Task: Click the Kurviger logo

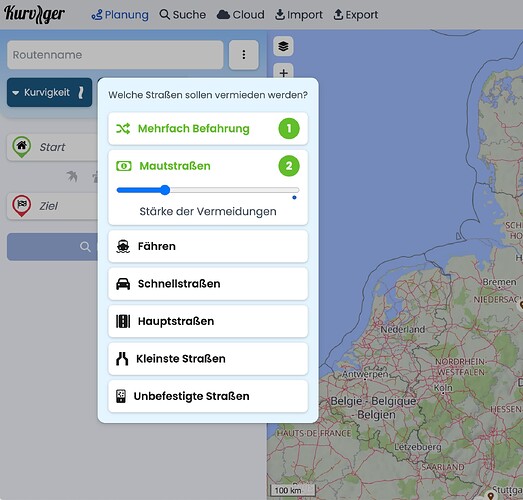Action: (34, 14)
